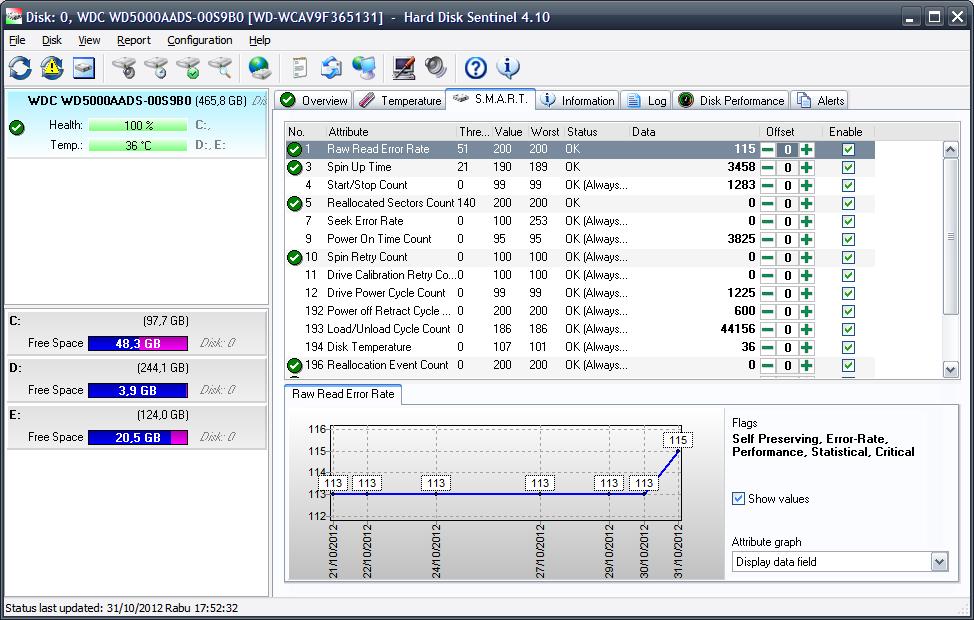Switch to the Information tab
The width and height of the screenshot is (974, 620).
[577, 100]
